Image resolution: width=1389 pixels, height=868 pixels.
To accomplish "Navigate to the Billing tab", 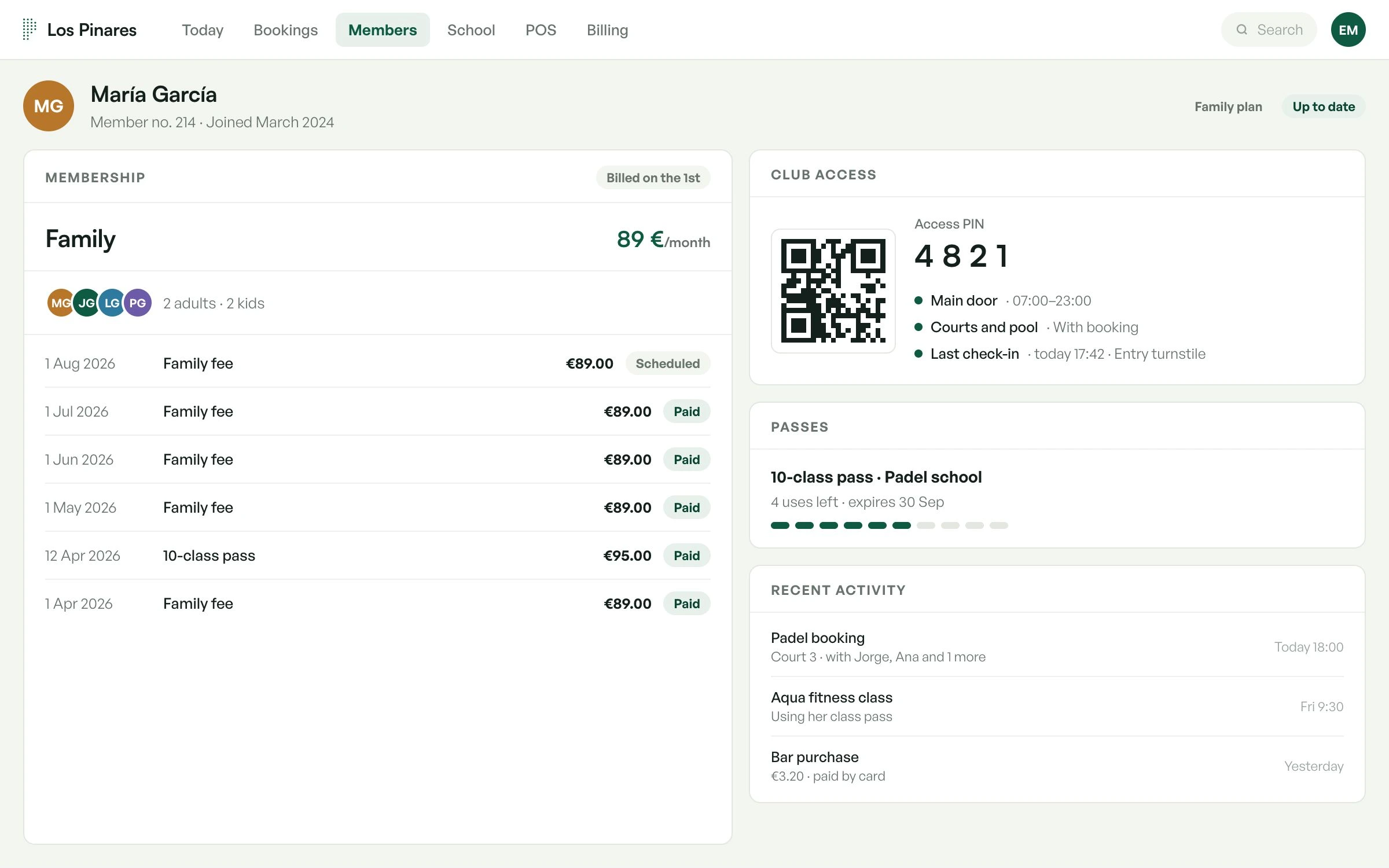I will pos(607,30).
